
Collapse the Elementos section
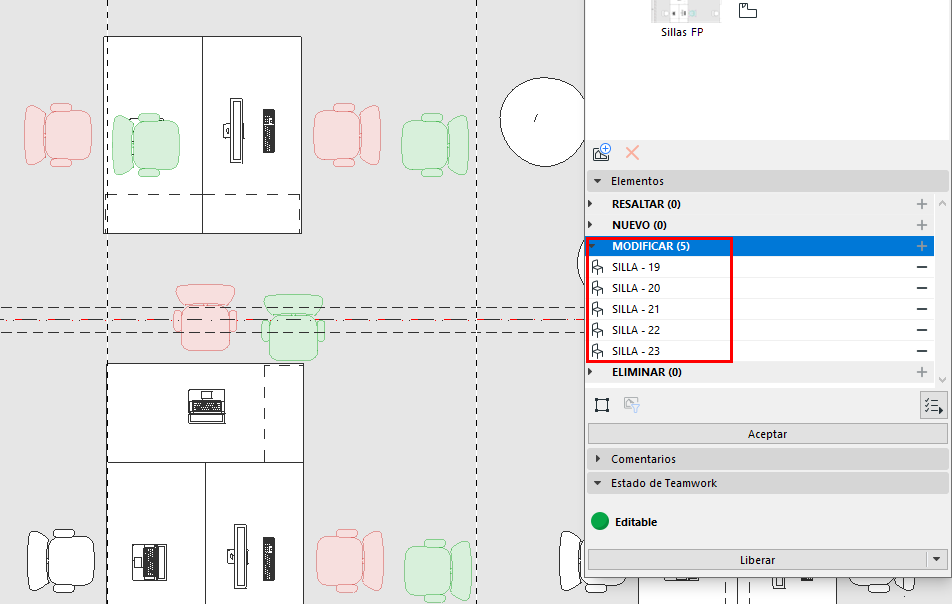pyautogui.click(x=597, y=181)
